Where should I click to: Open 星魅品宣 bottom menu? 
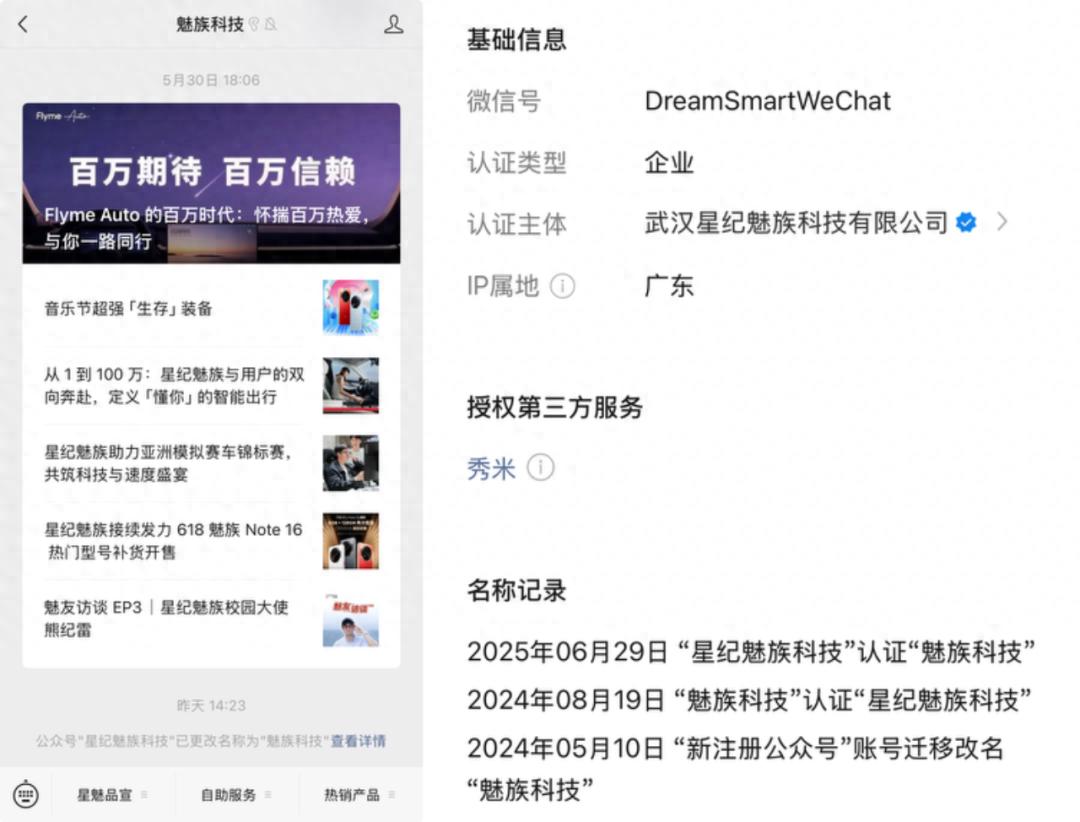pos(112,795)
